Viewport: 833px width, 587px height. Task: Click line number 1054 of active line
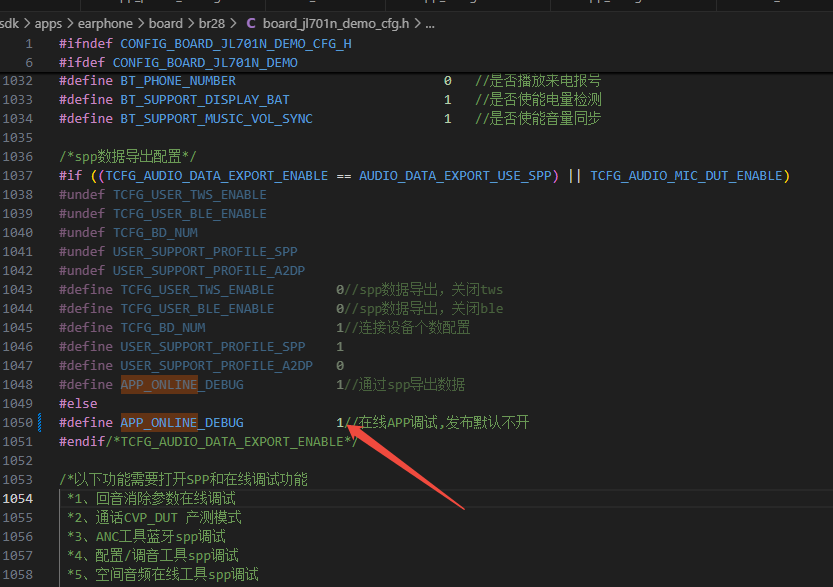[18, 499]
